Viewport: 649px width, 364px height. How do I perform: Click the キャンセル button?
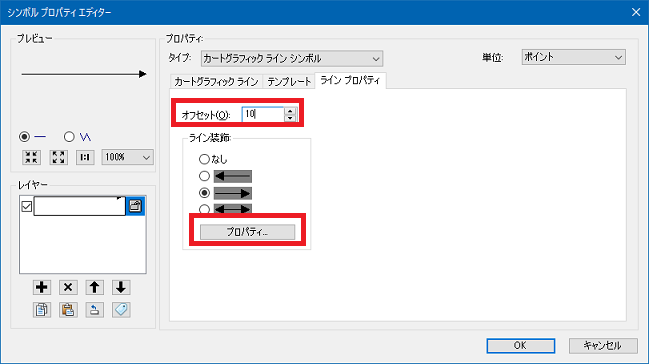pos(603,346)
